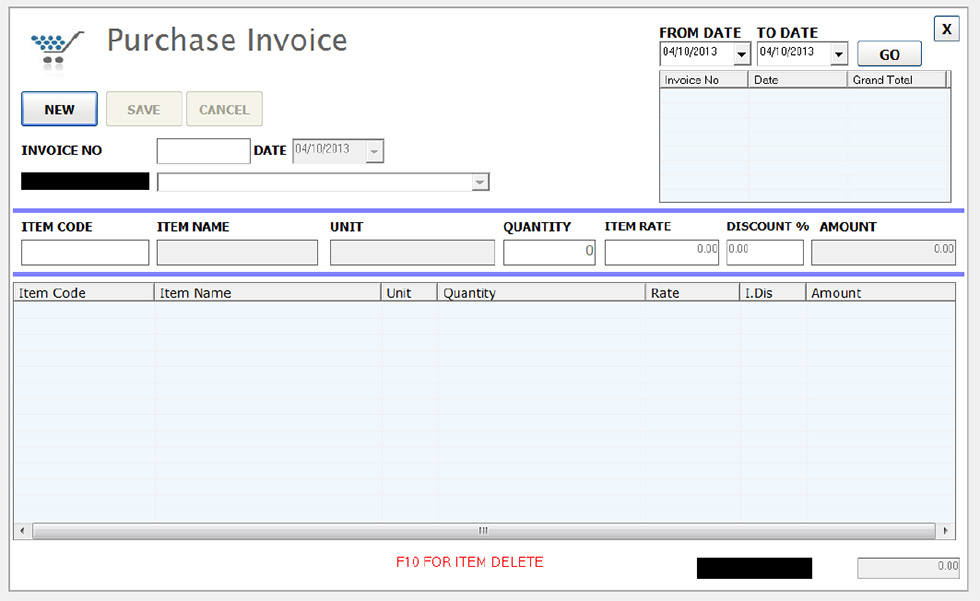Create a new invoice with NEW button
Viewport: 980px width, 601px height.
click(58, 109)
